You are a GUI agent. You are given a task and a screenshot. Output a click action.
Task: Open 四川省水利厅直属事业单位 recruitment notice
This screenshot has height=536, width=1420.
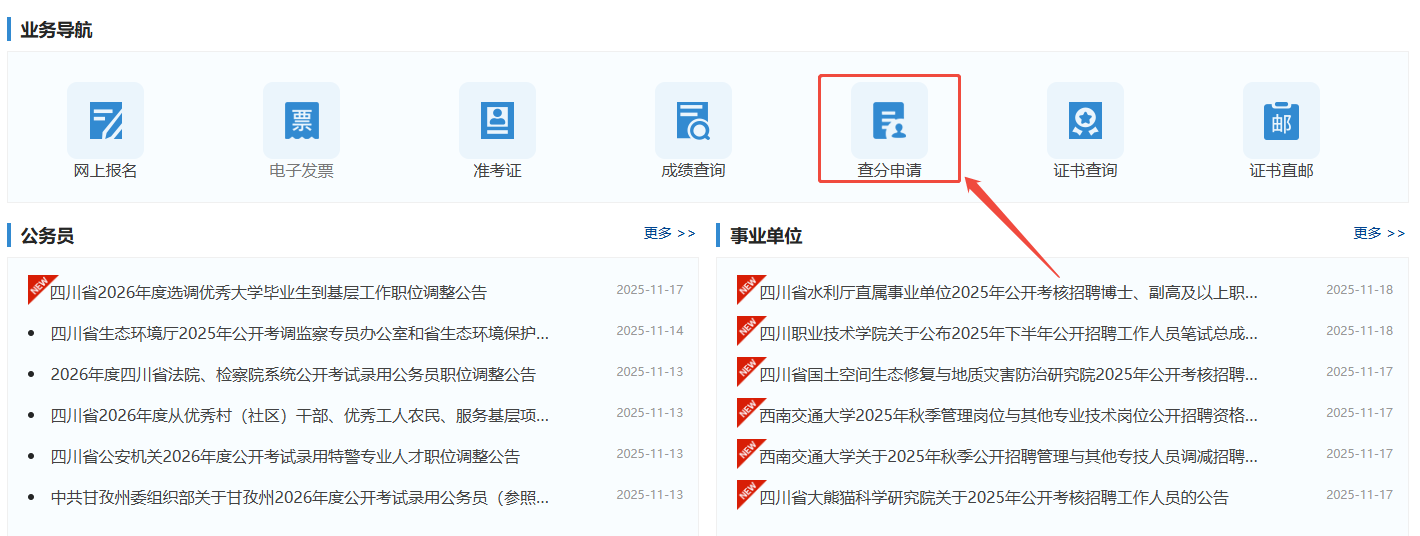click(1008, 293)
